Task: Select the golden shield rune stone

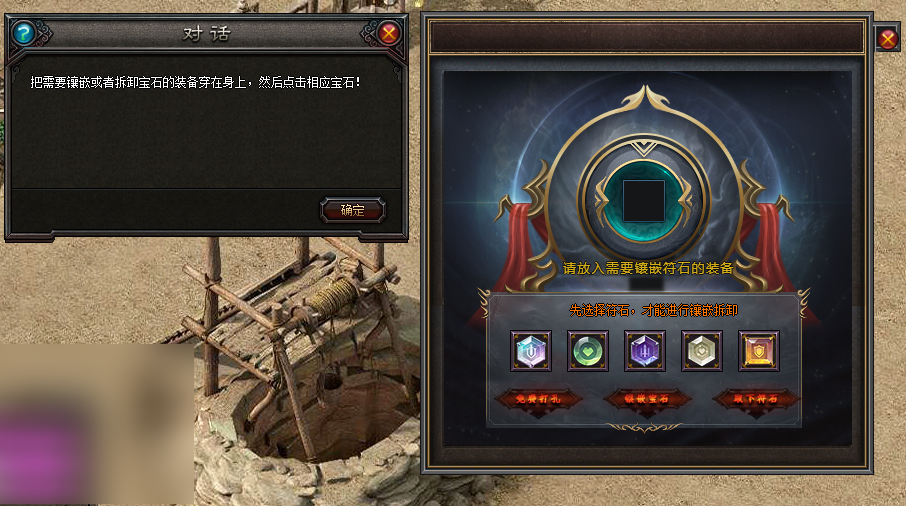Action: (x=759, y=351)
